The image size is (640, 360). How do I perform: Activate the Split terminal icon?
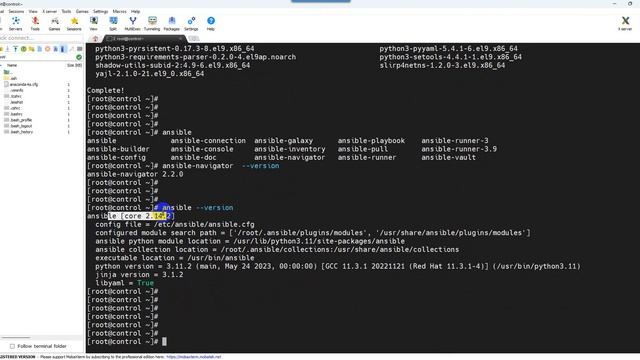pos(113,23)
